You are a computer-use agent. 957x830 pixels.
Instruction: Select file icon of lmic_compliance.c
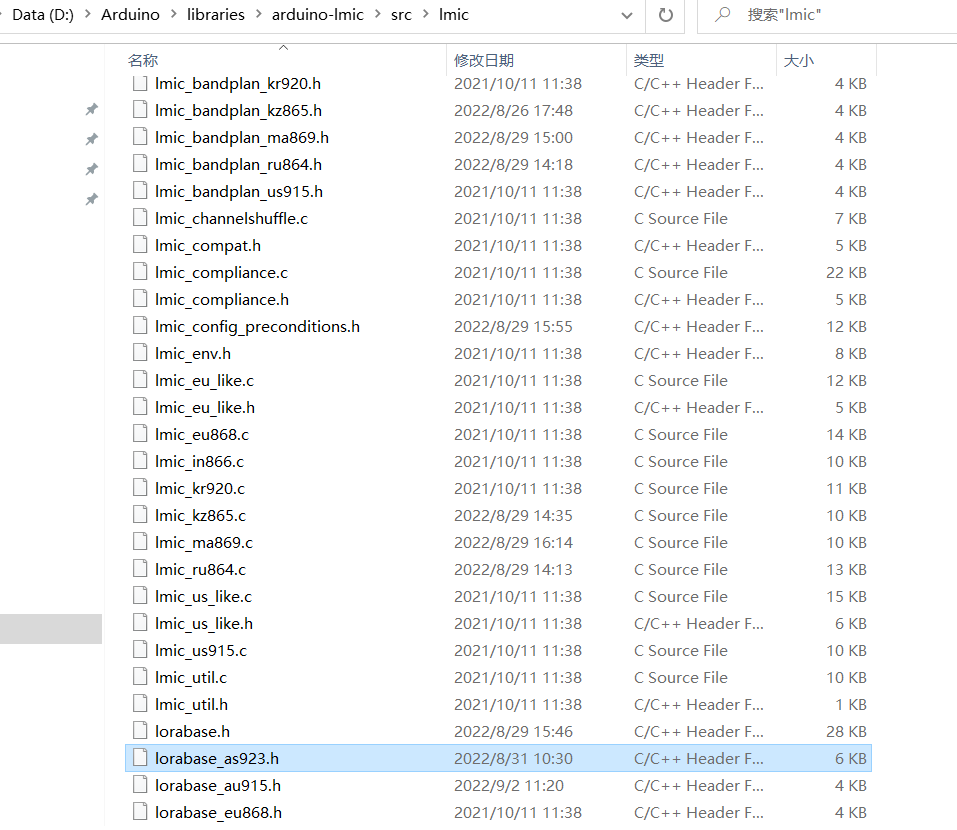(140, 272)
